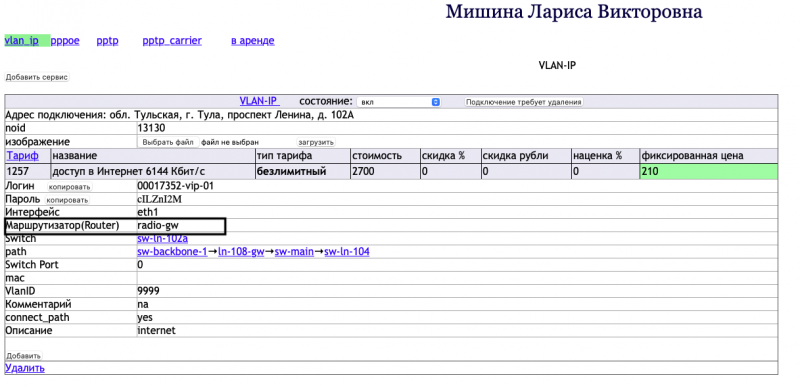Viewport: 800px width, 388px height.
Task: Select cost cell '2700'
Action: click(x=385, y=172)
